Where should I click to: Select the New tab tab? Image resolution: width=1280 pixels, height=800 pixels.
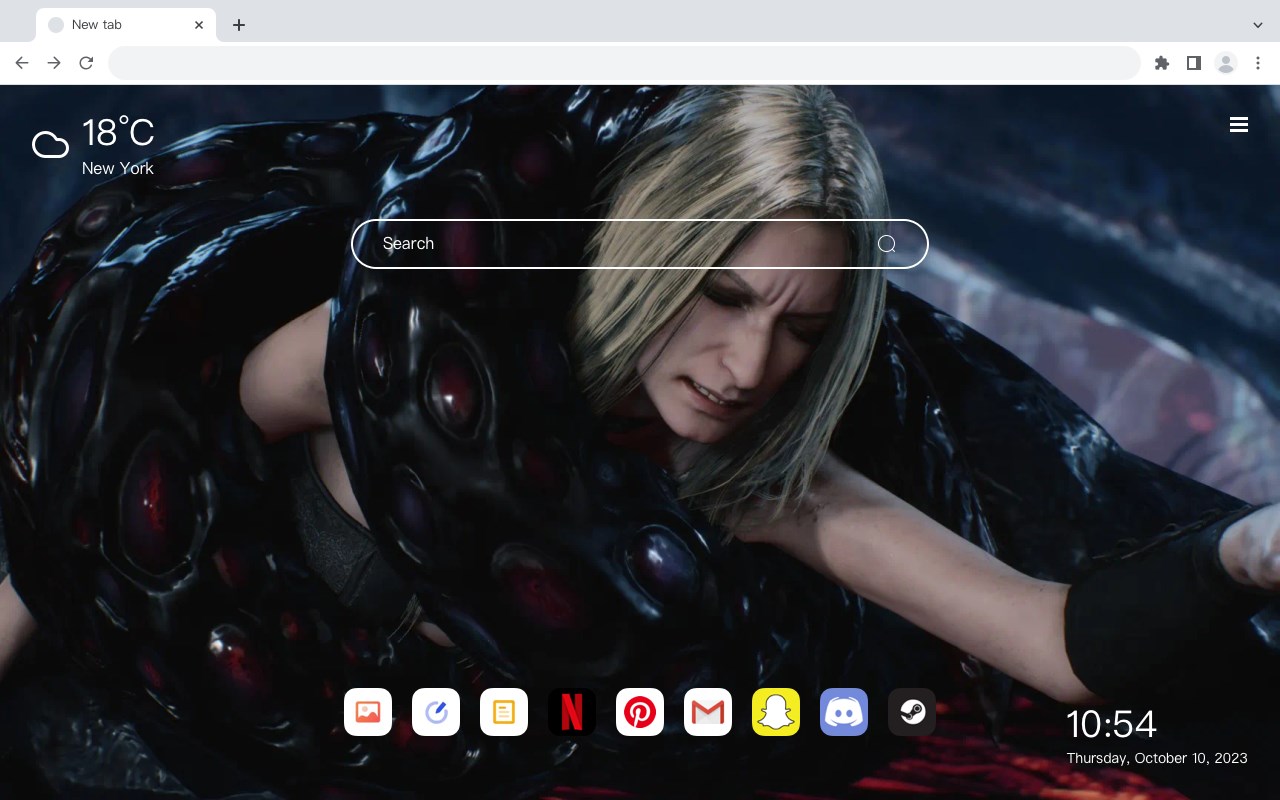(x=126, y=25)
